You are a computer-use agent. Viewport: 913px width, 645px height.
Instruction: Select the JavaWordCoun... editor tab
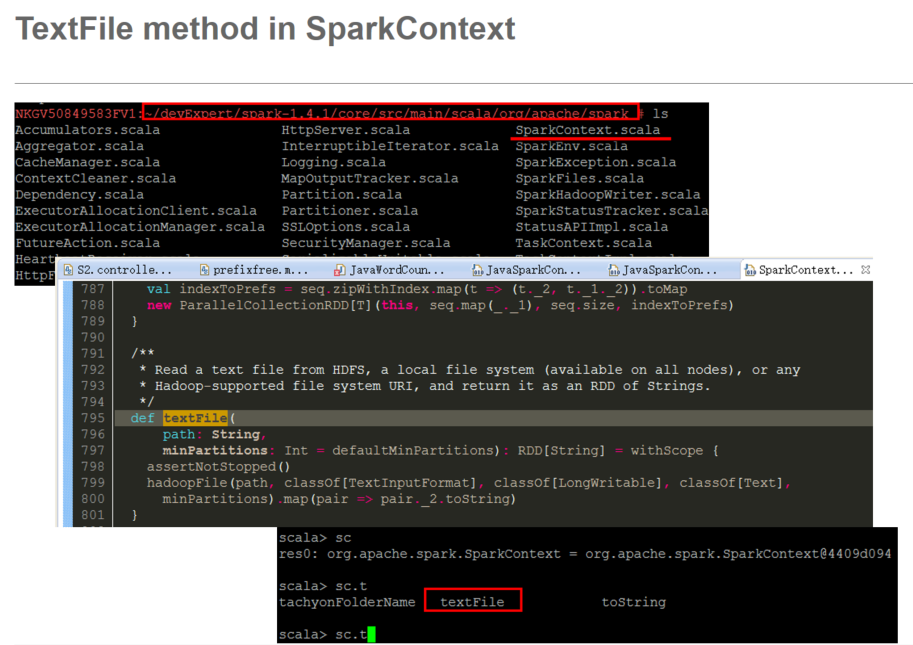point(390,270)
